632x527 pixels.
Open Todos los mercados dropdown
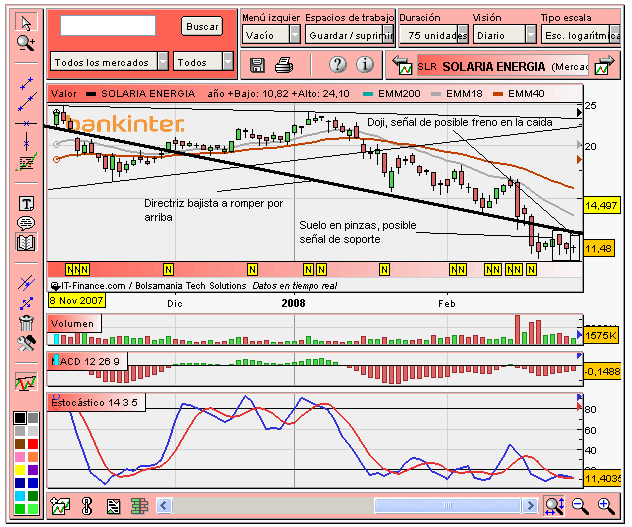coord(109,62)
